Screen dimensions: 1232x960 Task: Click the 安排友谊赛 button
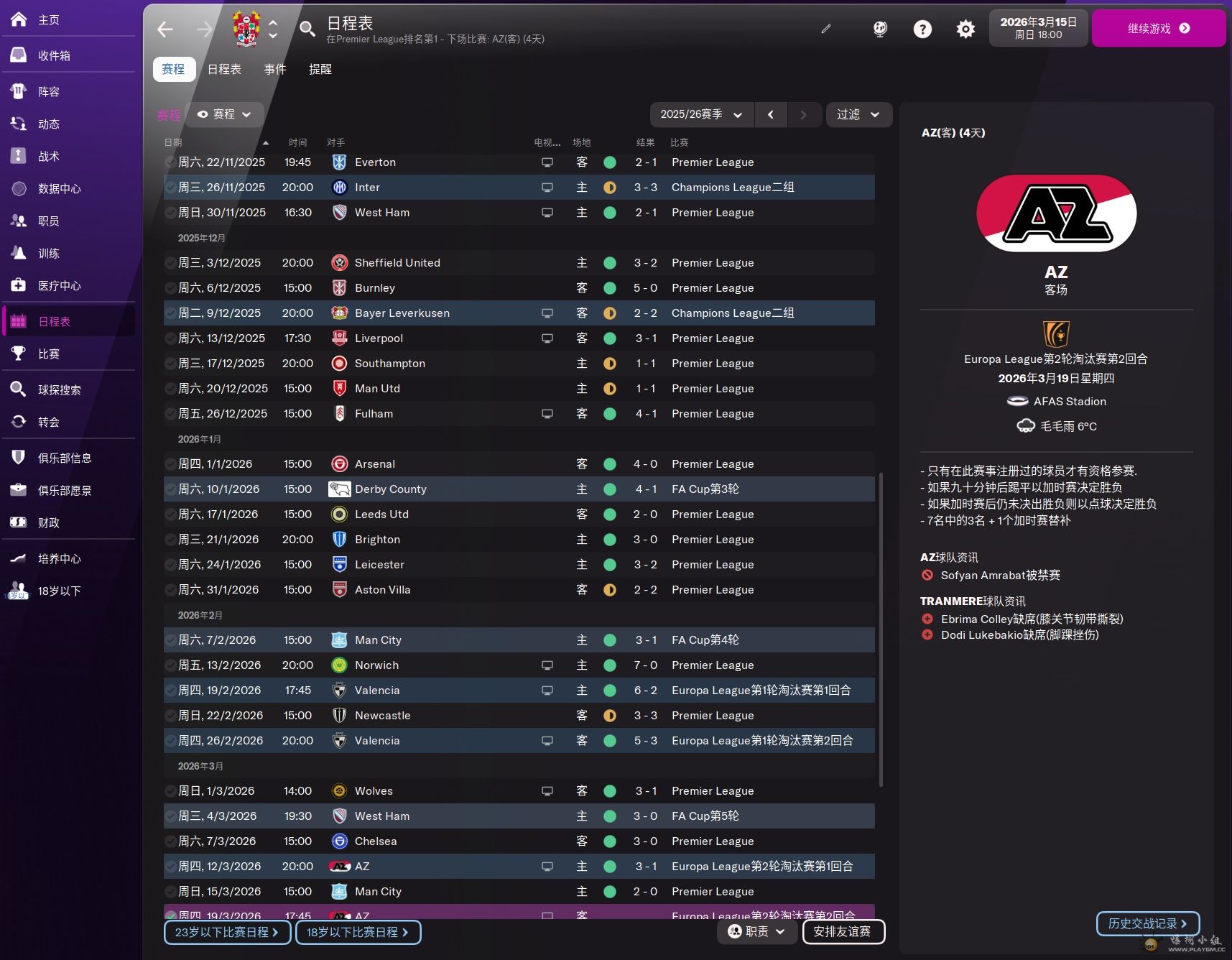(x=843, y=931)
